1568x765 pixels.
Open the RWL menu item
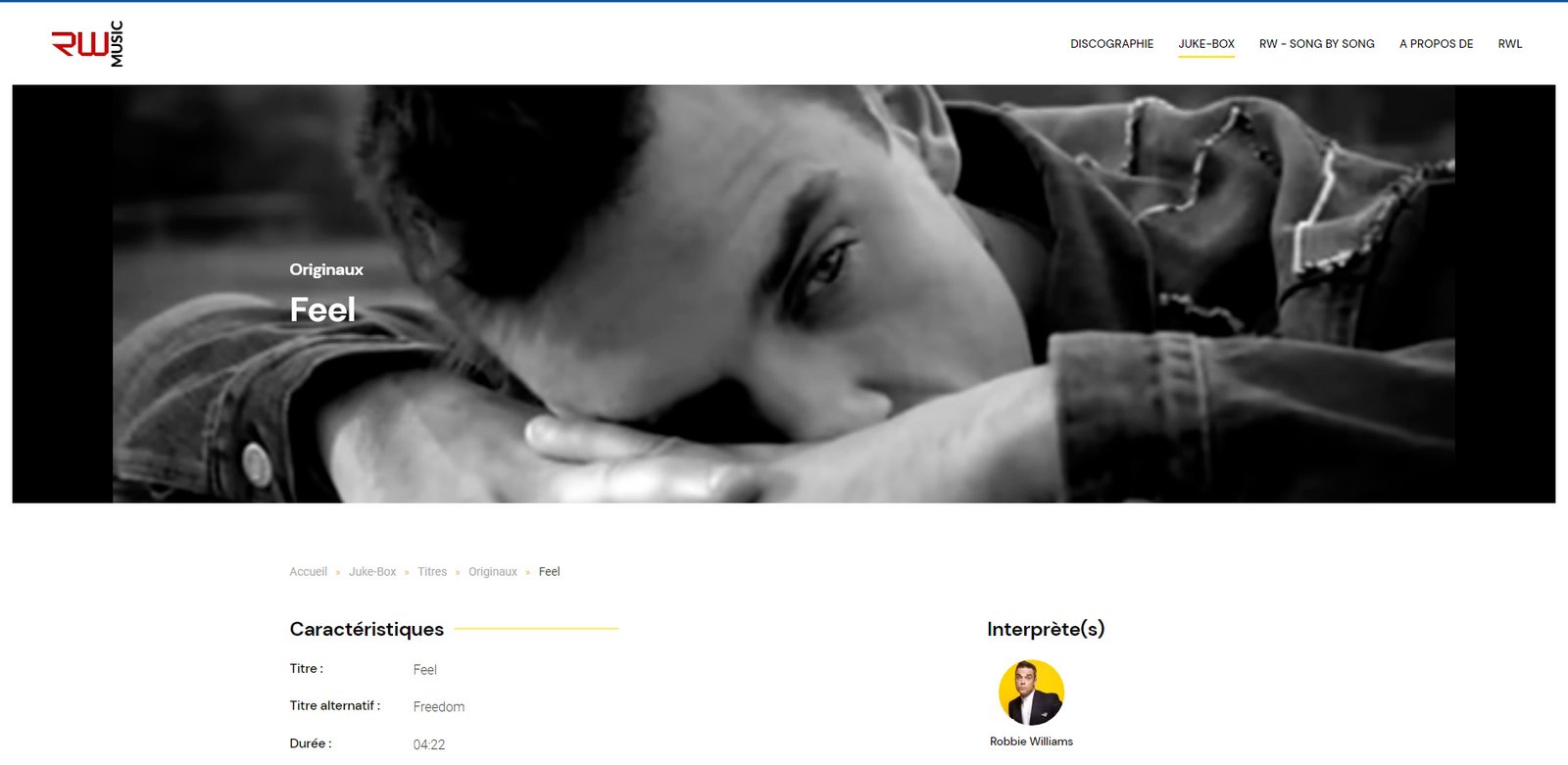click(1509, 44)
